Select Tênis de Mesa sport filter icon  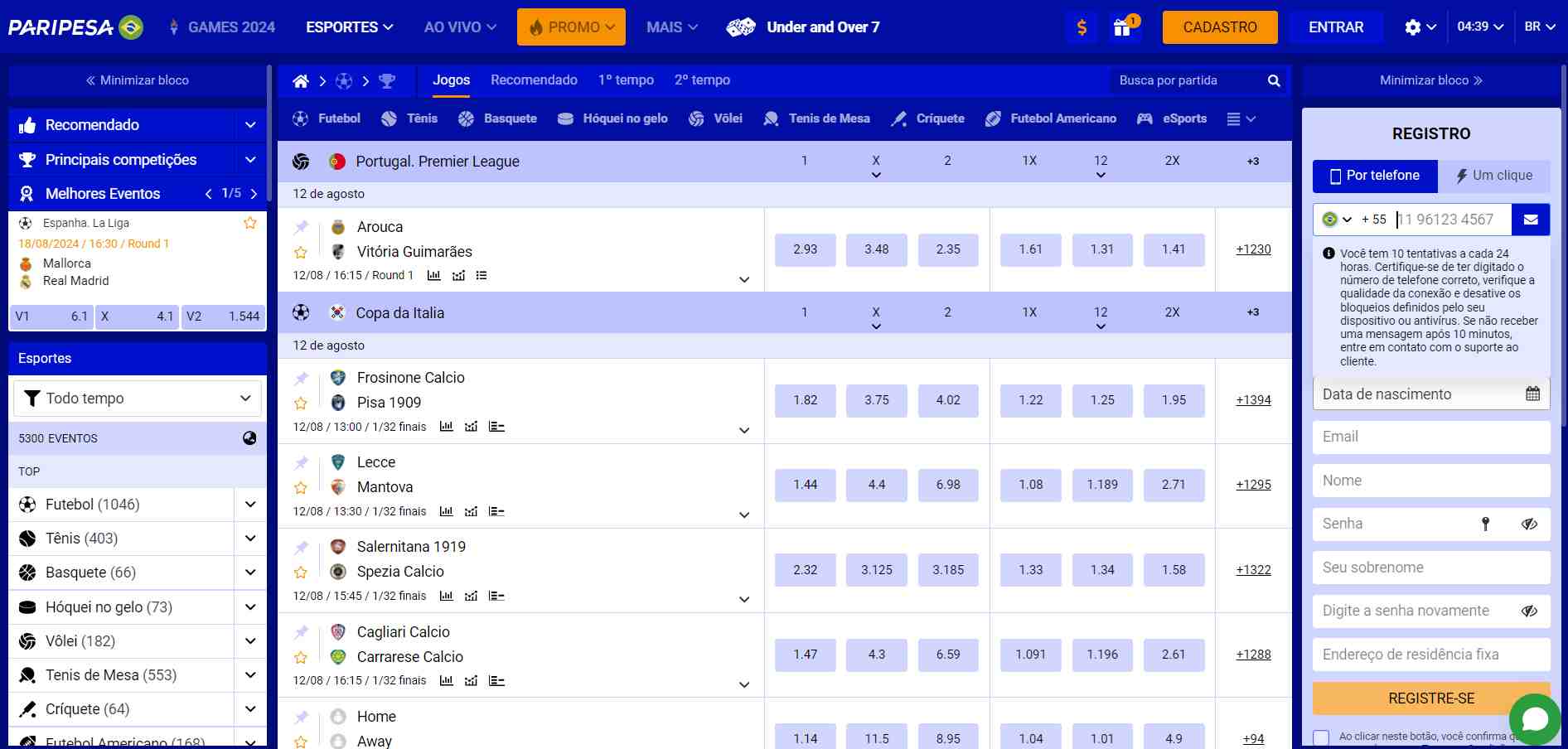[x=771, y=118]
